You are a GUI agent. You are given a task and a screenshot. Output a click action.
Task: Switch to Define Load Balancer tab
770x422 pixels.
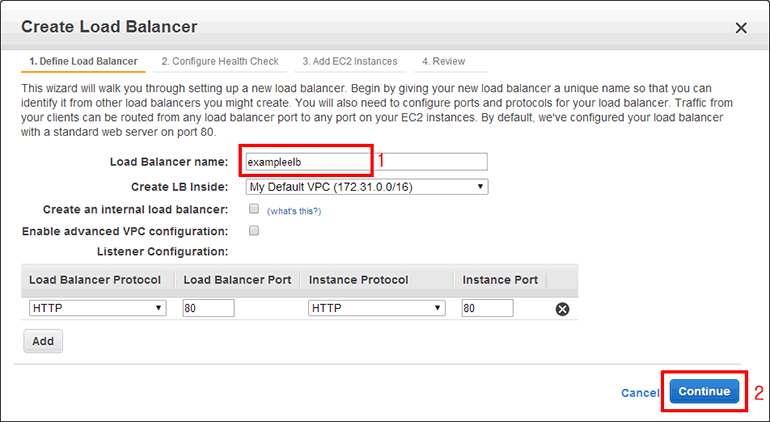[x=83, y=62]
